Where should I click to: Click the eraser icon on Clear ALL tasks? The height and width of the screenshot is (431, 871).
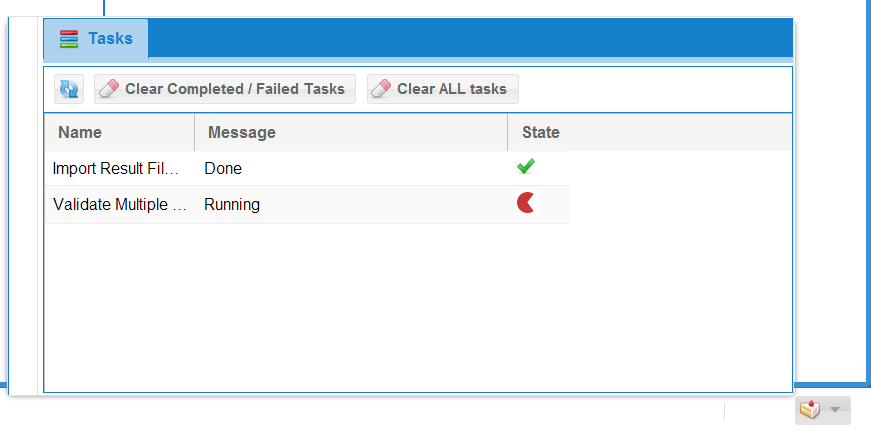(x=381, y=89)
